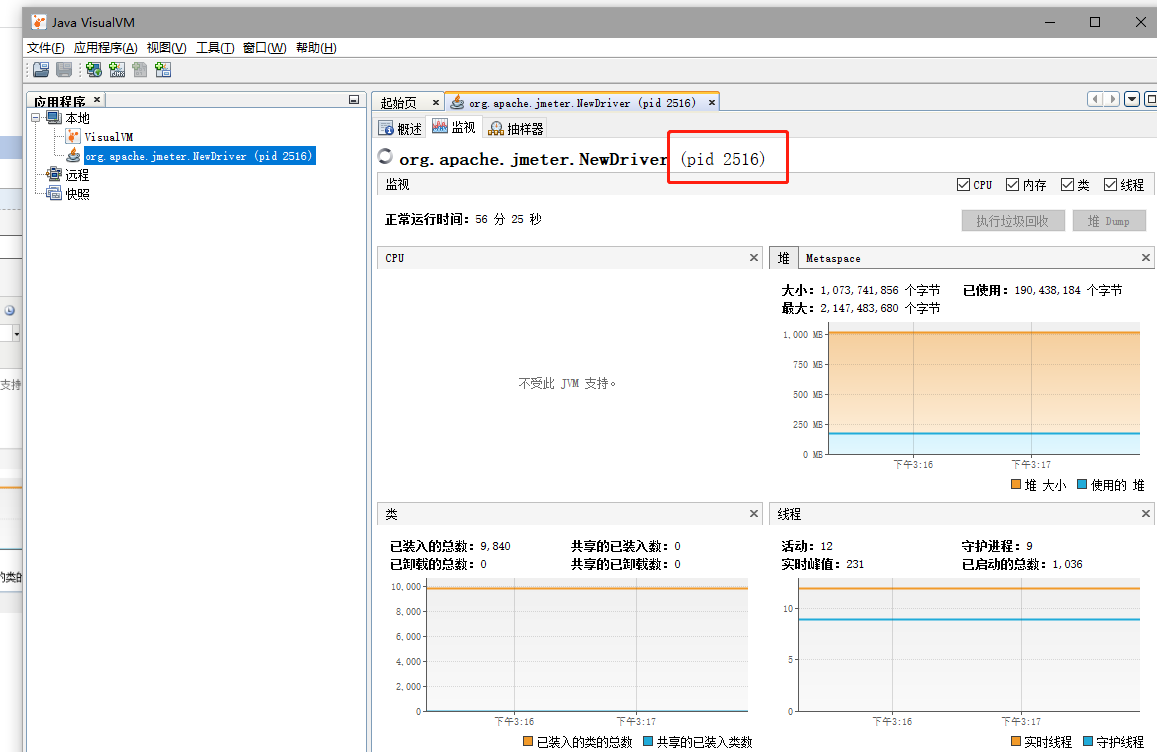Viewport: 1157px width, 752px height.
Task: Open the 视图(V) menu
Action: tap(166, 48)
